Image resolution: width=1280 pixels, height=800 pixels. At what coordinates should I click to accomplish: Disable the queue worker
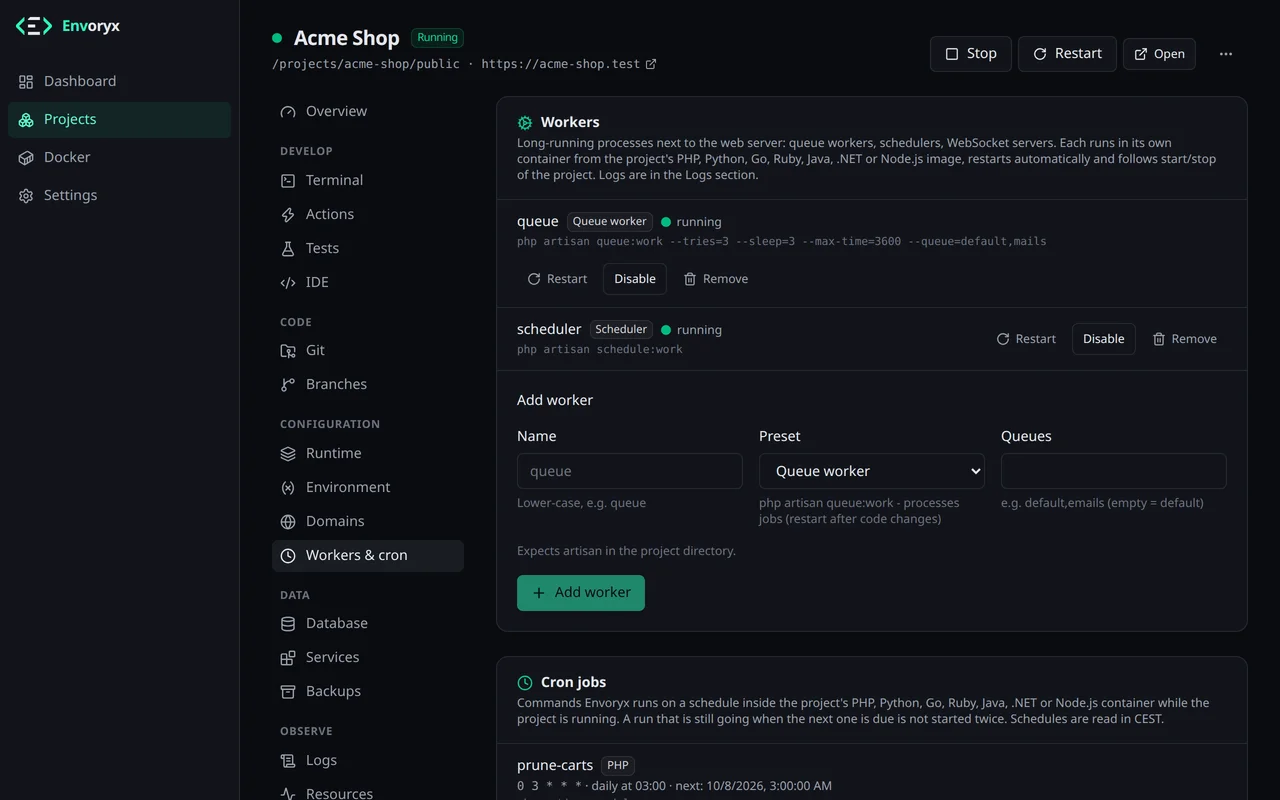click(x=635, y=279)
